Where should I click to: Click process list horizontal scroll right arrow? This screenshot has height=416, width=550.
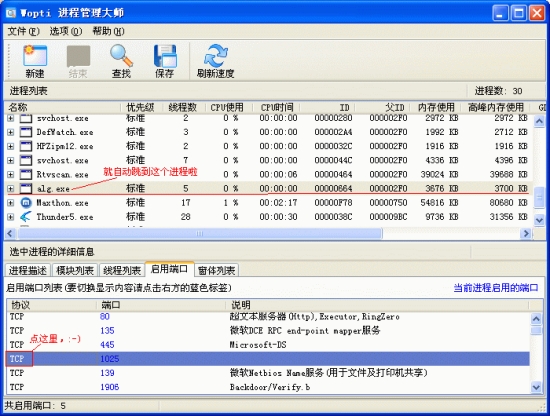526,233
